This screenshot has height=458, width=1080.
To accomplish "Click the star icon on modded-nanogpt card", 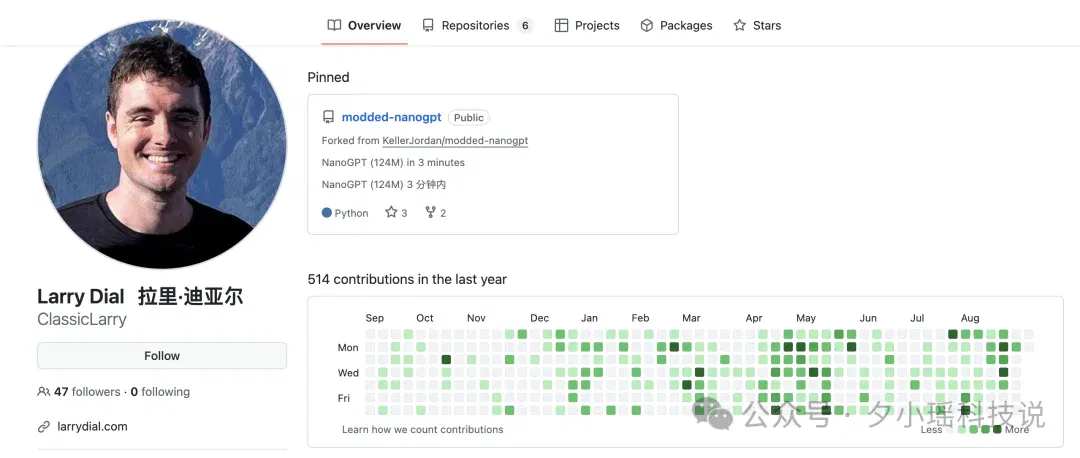I will 391,212.
